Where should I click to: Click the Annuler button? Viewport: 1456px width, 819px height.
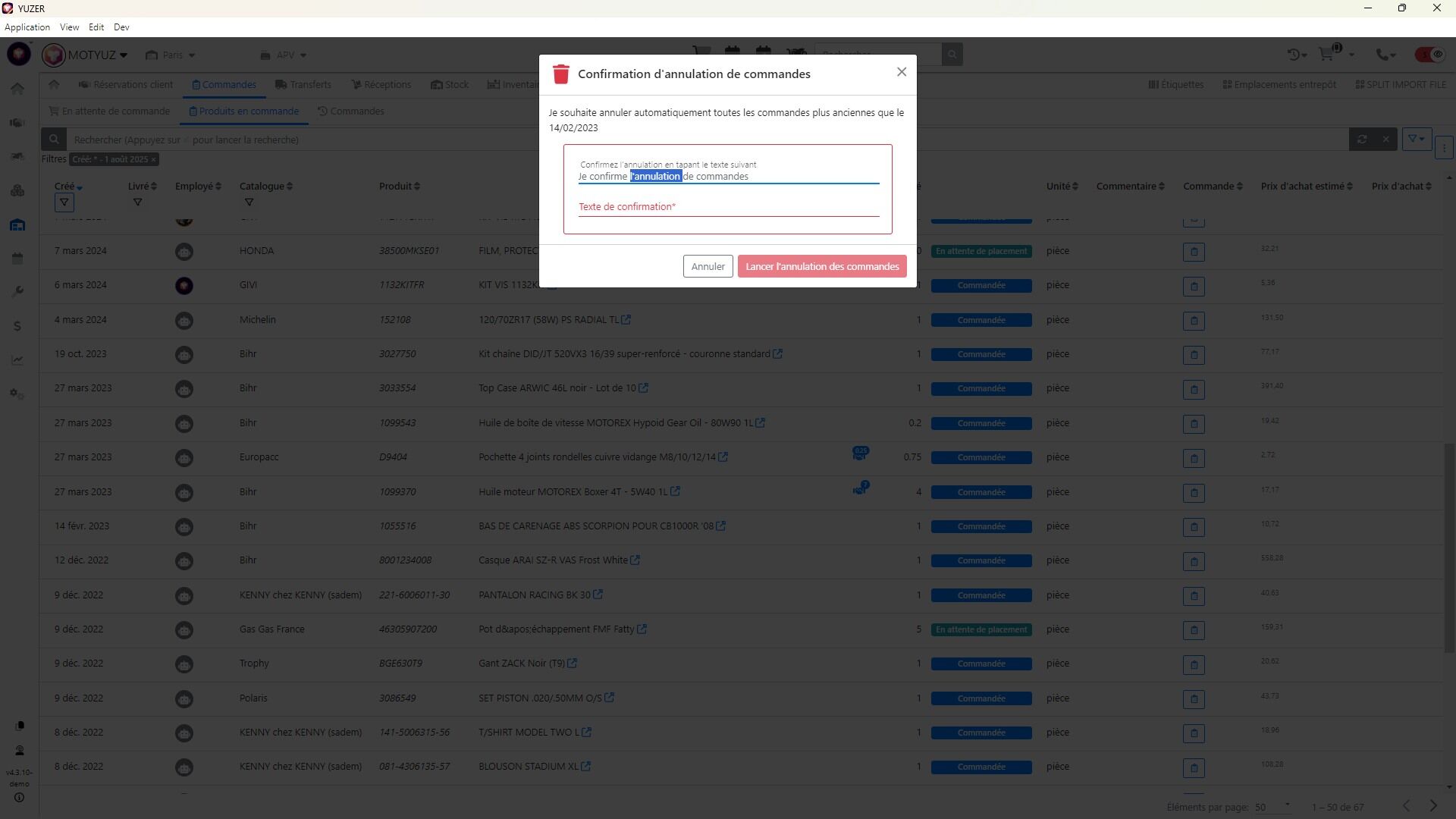click(x=708, y=266)
